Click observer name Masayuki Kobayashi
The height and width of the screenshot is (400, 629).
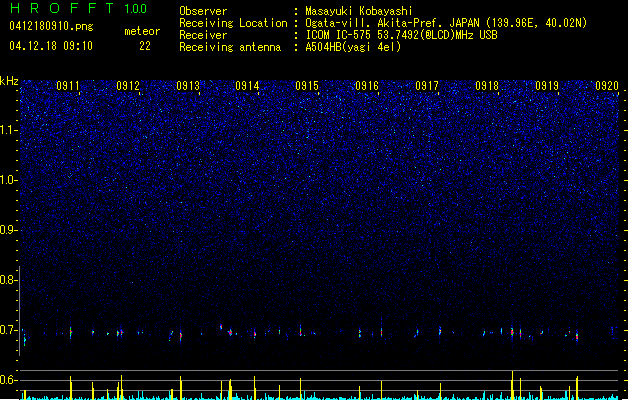pyautogui.click(x=359, y=11)
